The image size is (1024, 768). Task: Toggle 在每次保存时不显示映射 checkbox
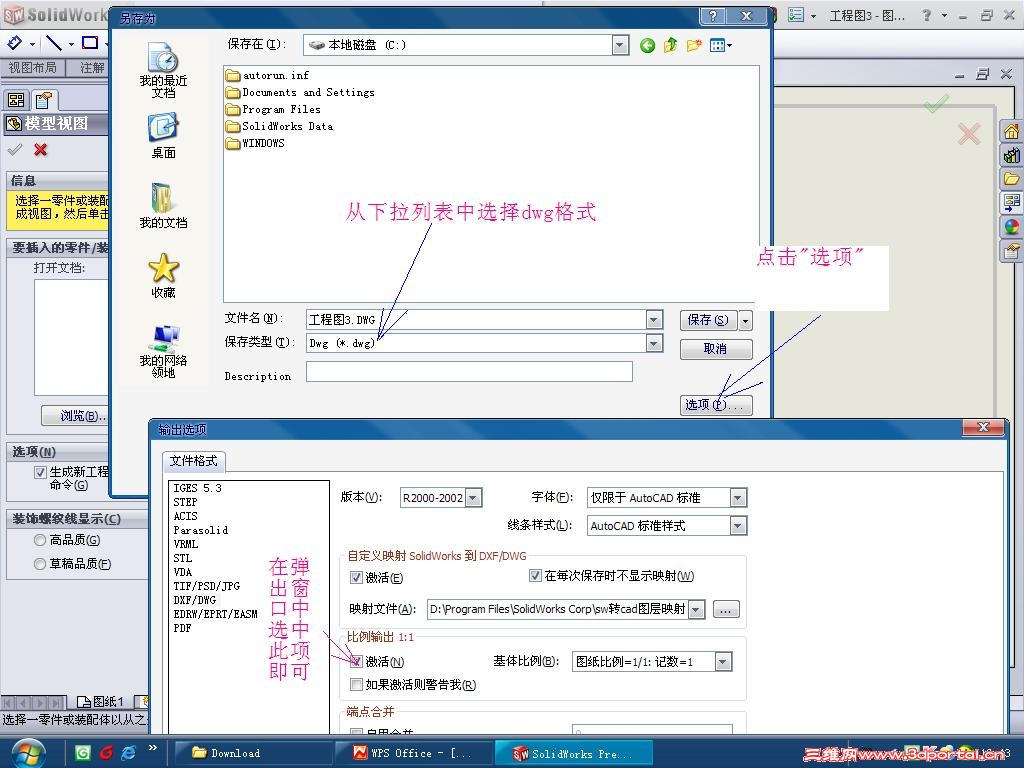click(535, 575)
